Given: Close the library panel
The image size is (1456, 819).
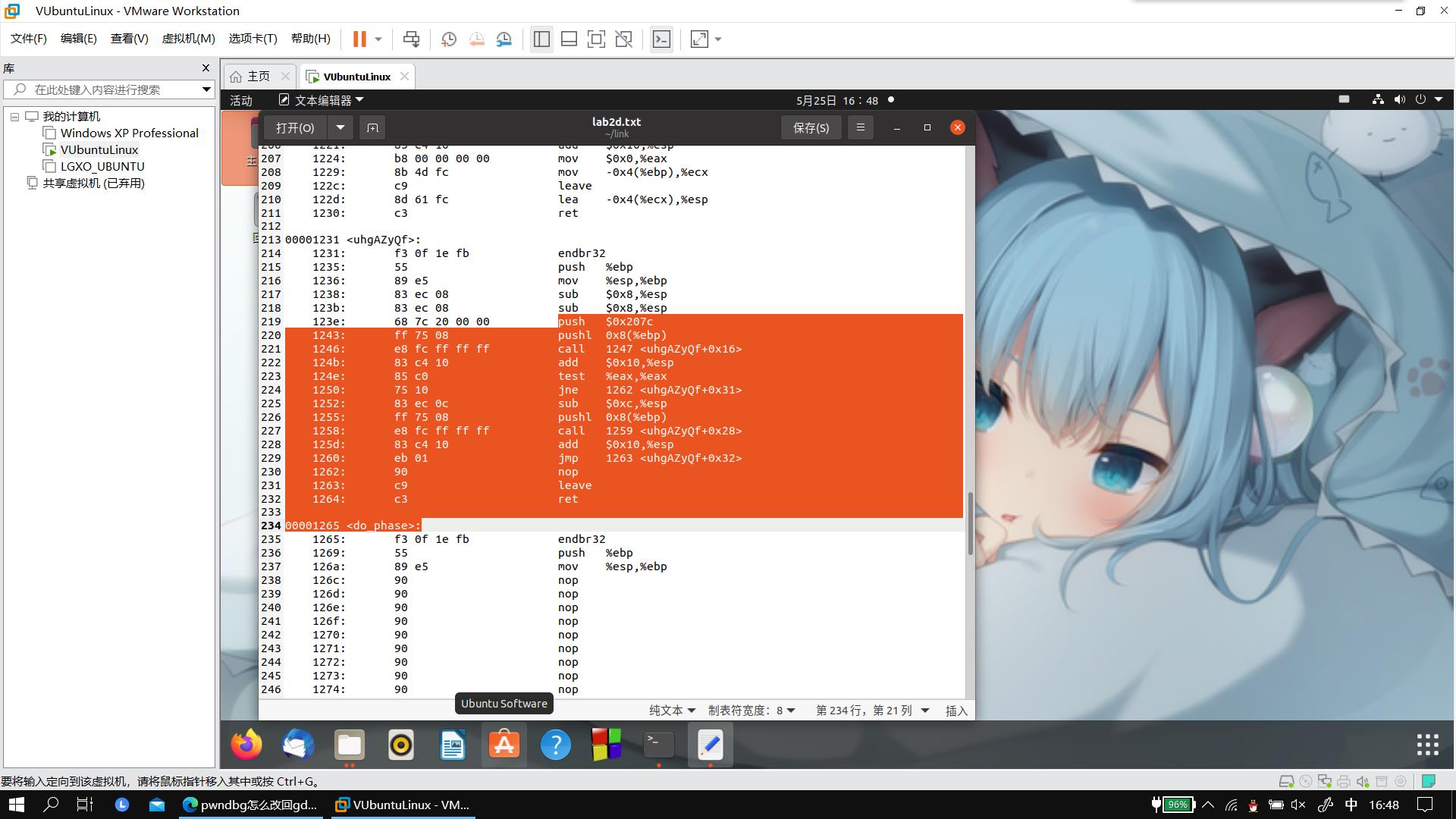Looking at the screenshot, I should [x=206, y=68].
